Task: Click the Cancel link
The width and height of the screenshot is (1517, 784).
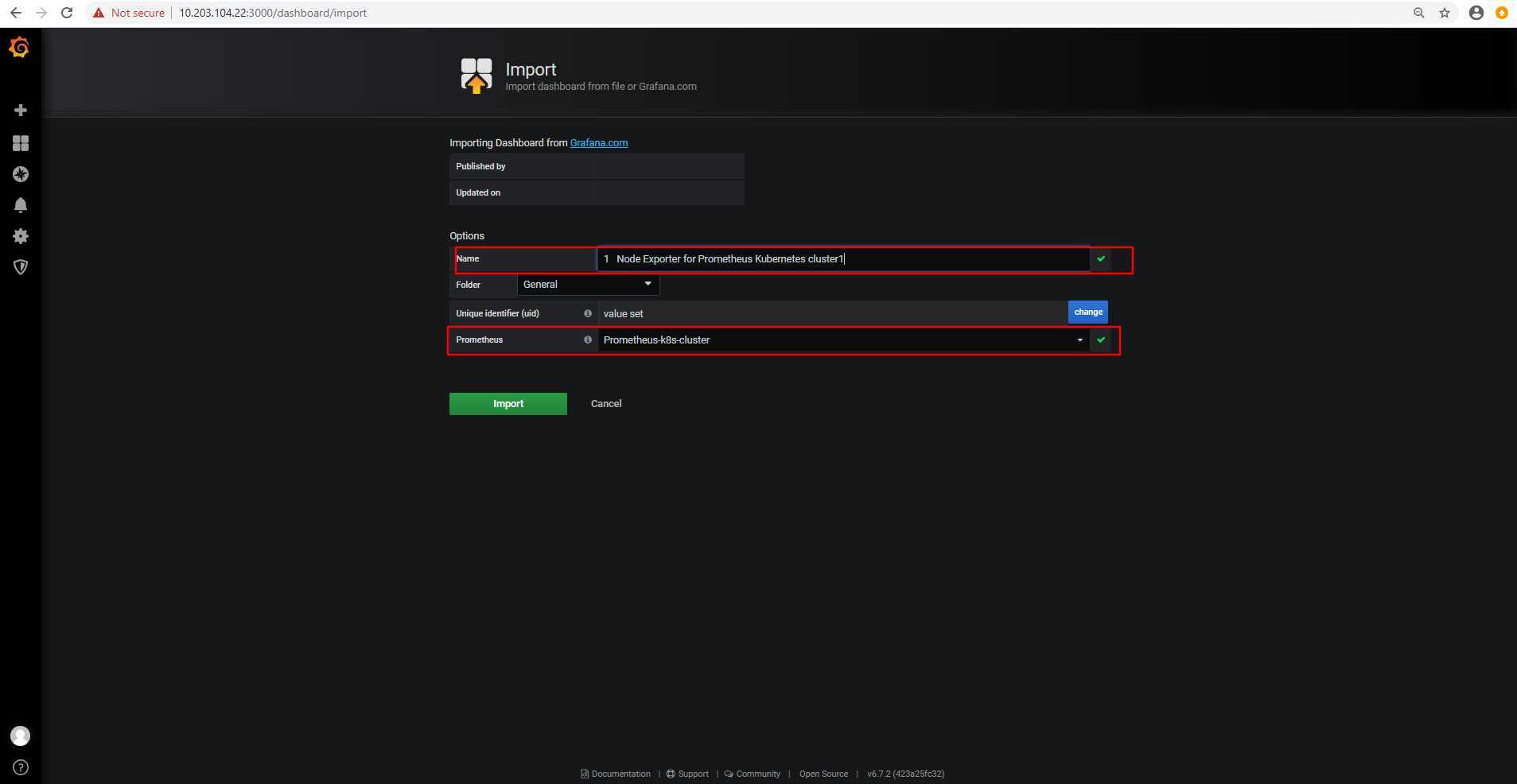Action: point(606,404)
